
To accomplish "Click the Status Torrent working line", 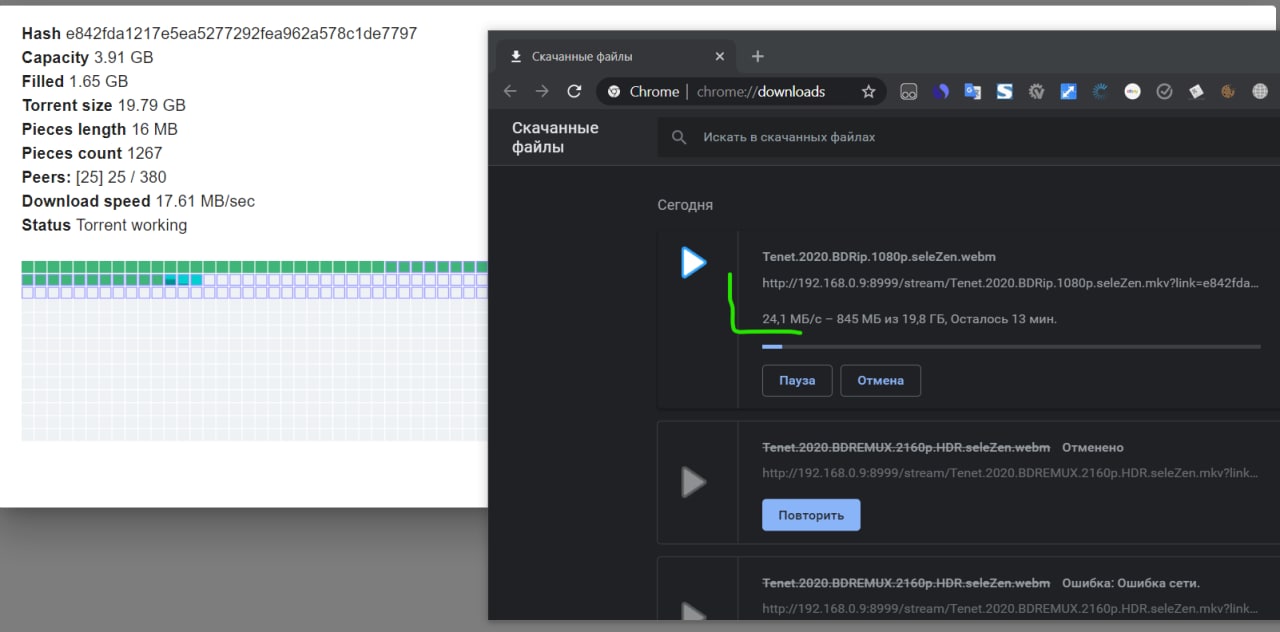I will tap(104, 226).
